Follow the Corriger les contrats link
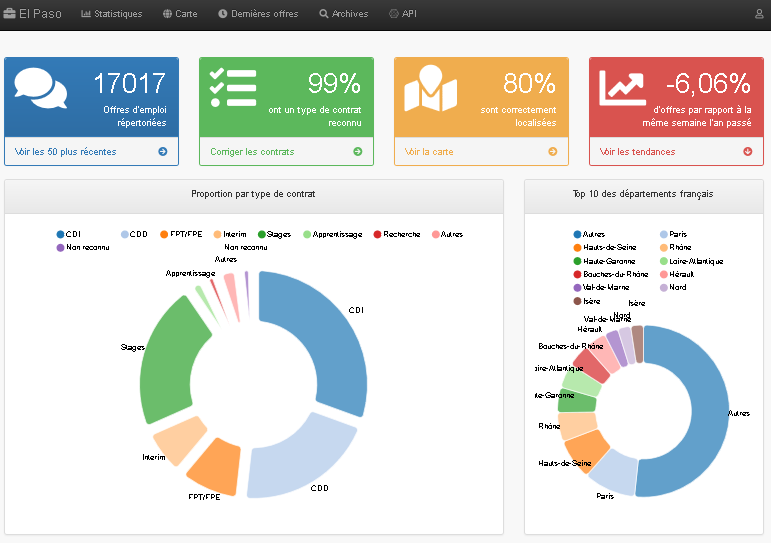The image size is (771, 543). [252, 152]
